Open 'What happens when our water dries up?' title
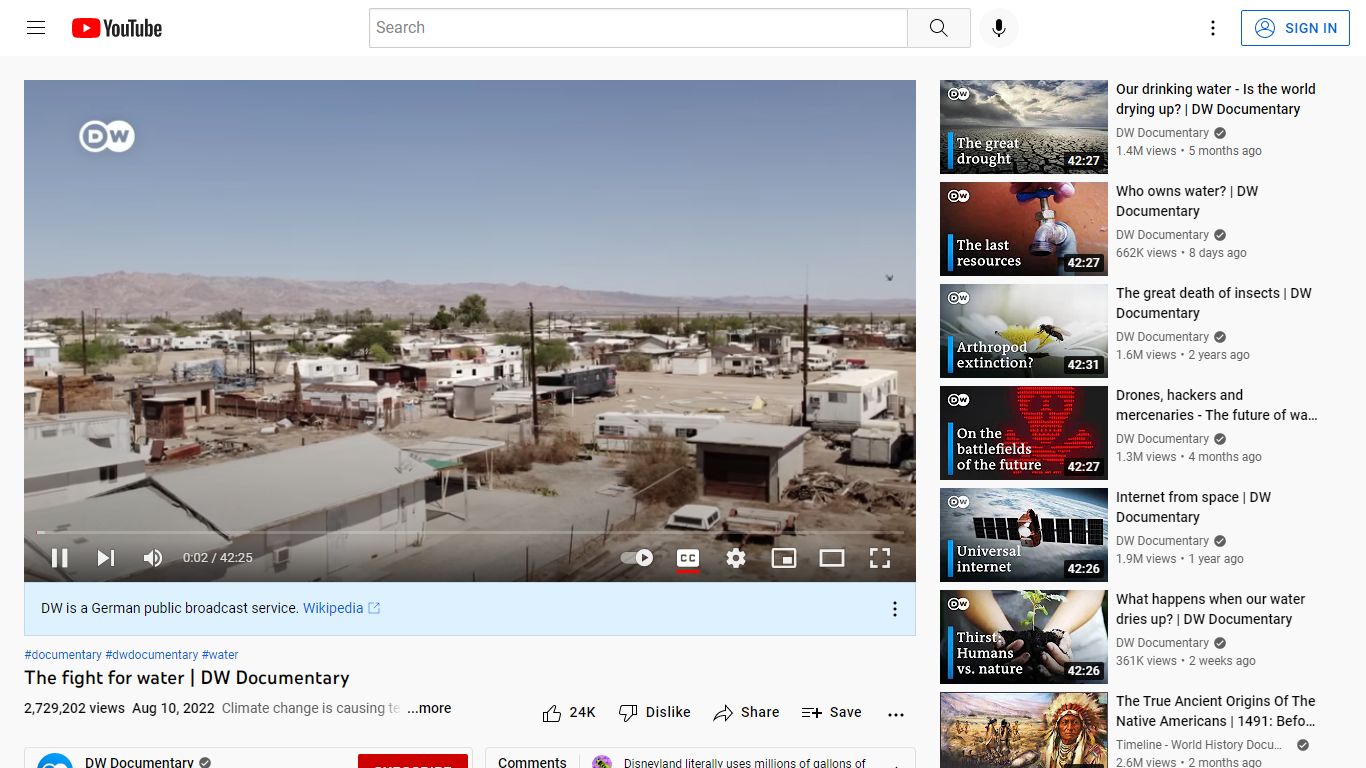The width and height of the screenshot is (1366, 768). (1210, 609)
